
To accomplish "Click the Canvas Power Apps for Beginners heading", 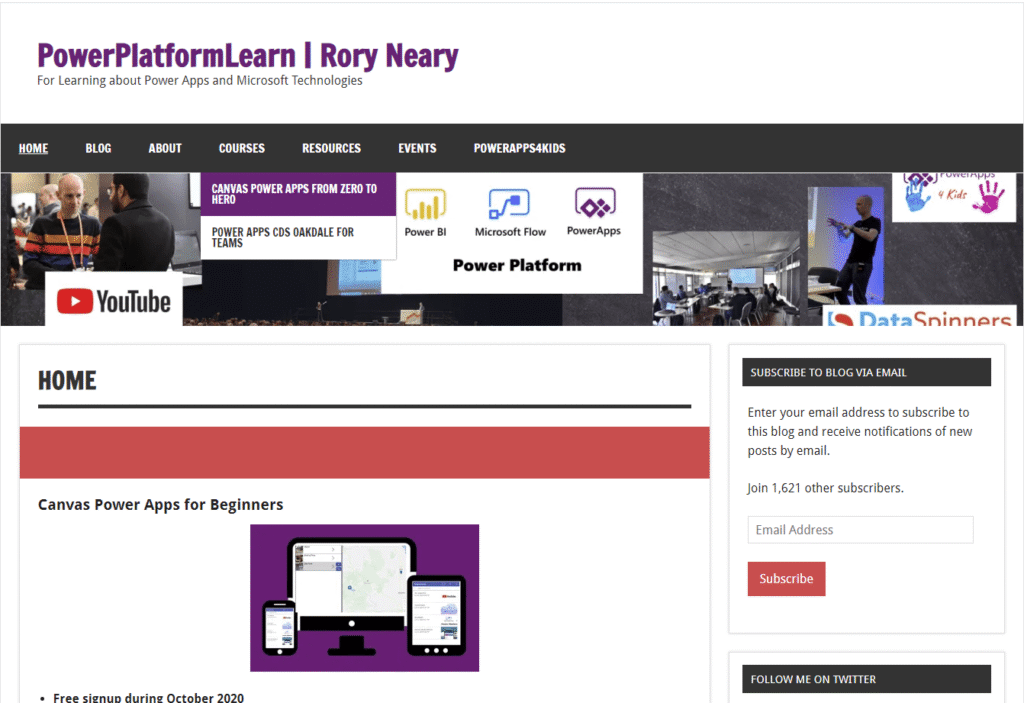I will (161, 504).
